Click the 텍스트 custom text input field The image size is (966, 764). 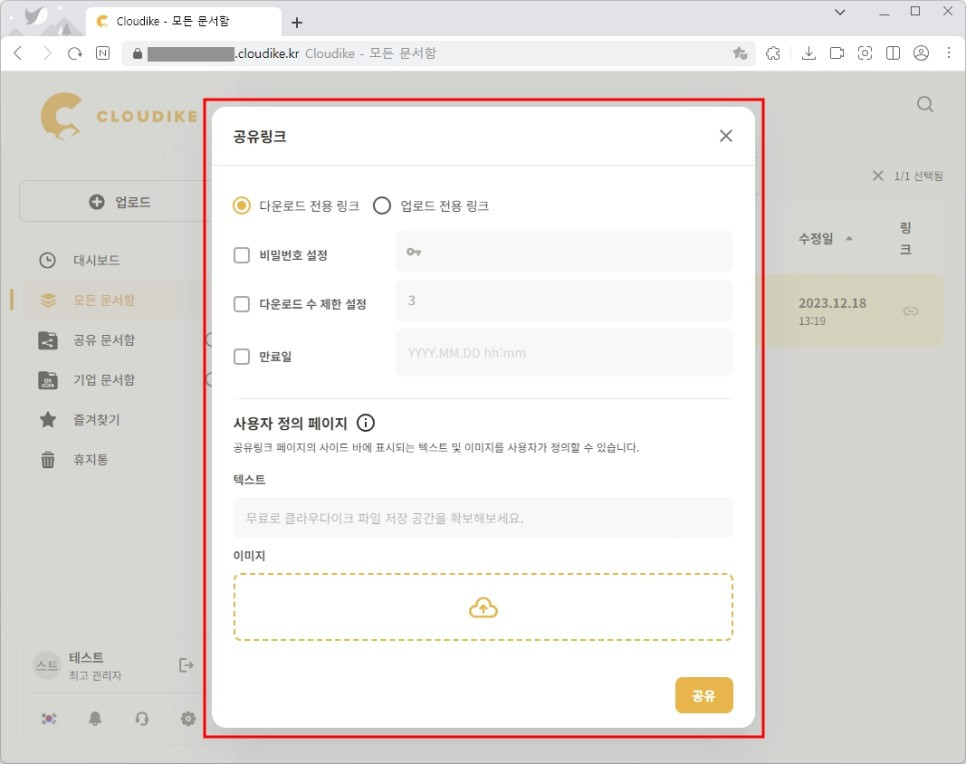tap(483, 518)
